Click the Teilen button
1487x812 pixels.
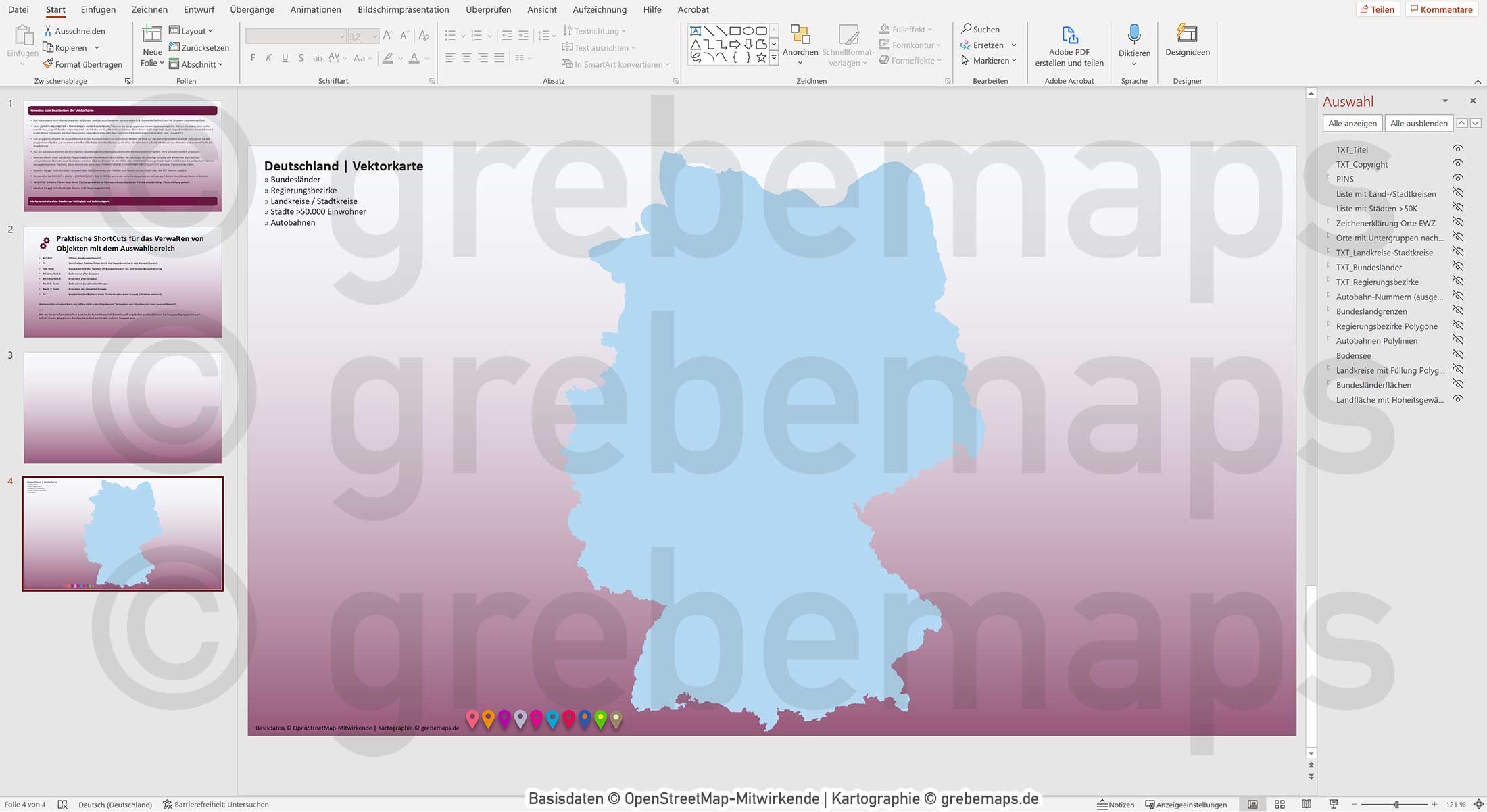click(1378, 9)
